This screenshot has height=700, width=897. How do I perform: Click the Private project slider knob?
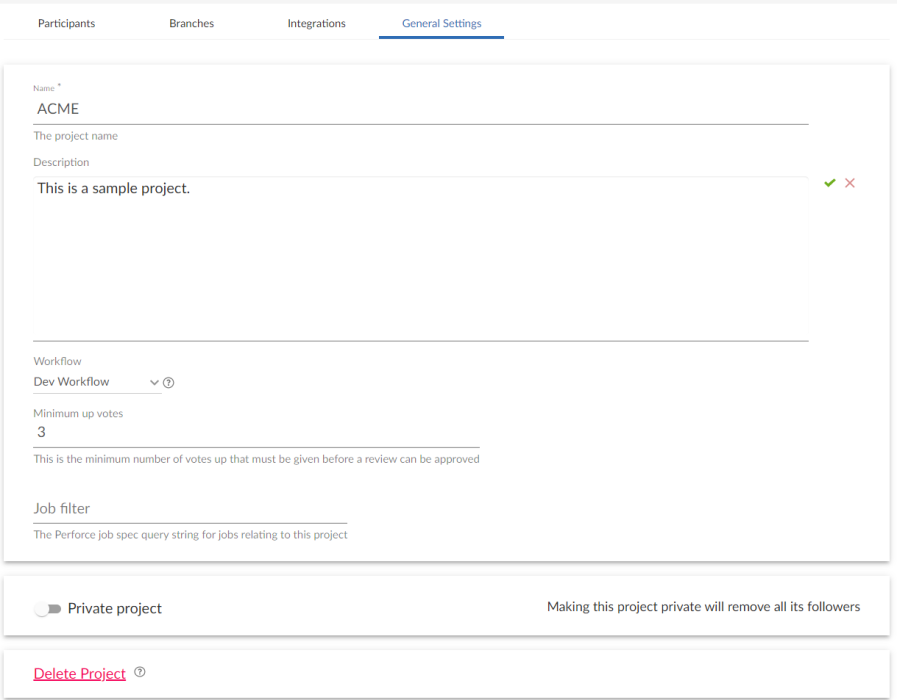[x=40, y=608]
